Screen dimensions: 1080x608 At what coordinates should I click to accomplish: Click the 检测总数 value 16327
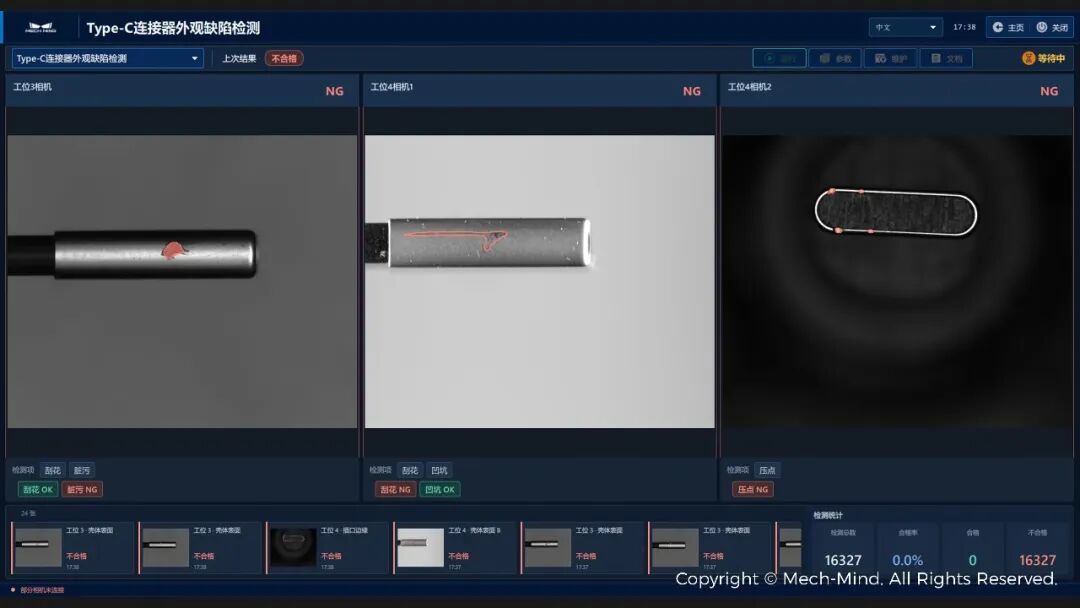click(x=843, y=560)
